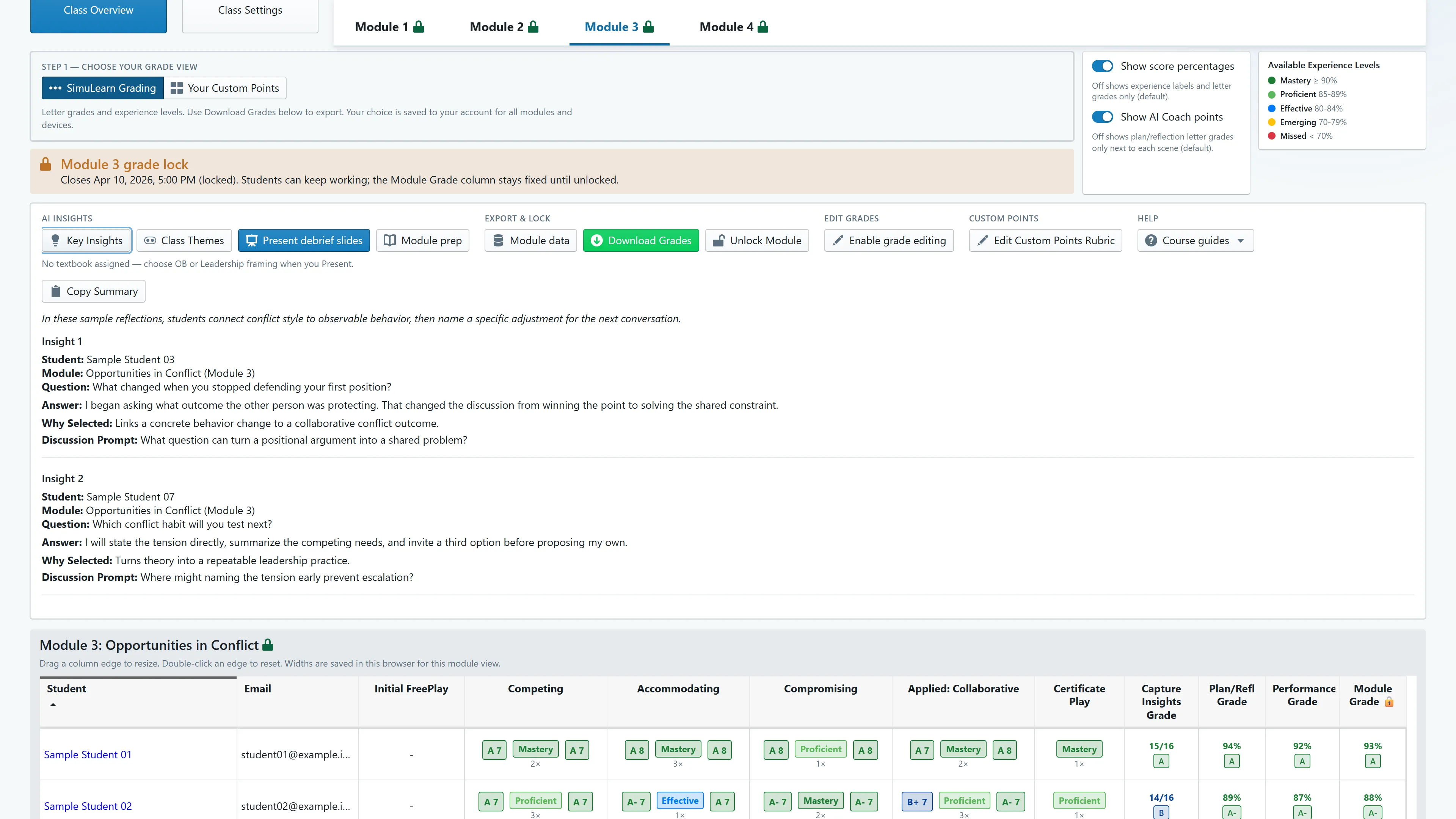This screenshot has height=819, width=1456.
Task: Click Sample Student 02 Accommodating Effective badge
Action: point(680,800)
